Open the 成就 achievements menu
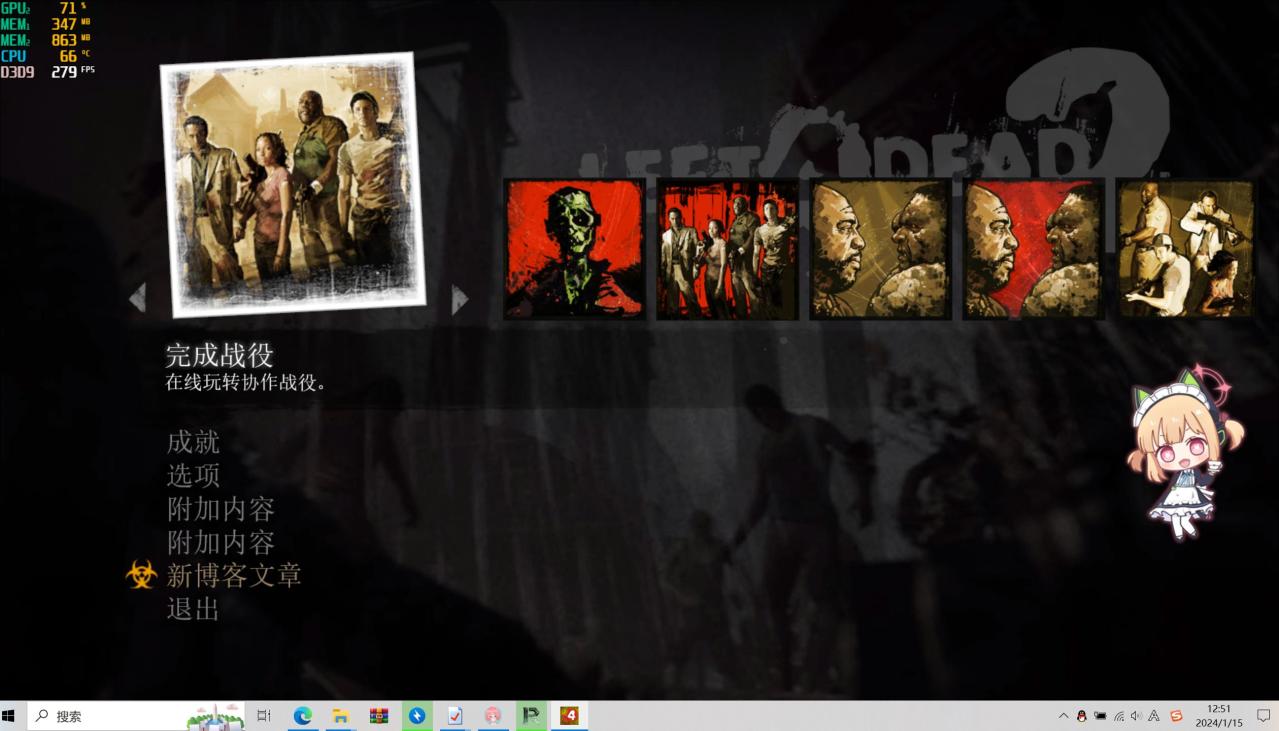The image size is (1279, 731). [x=193, y=442]
